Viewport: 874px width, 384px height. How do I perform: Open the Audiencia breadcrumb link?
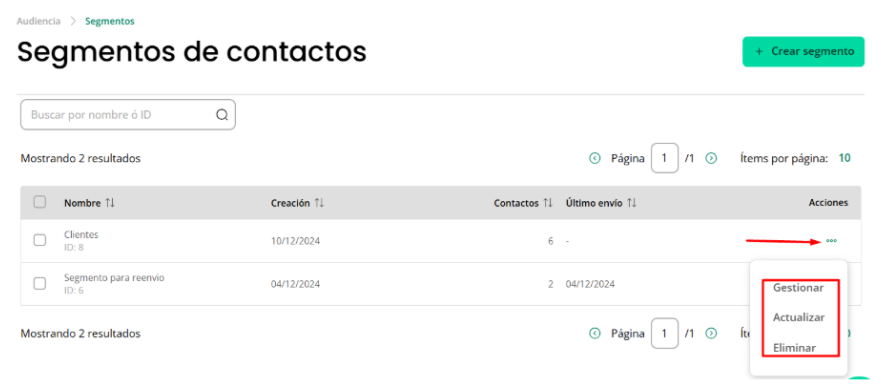click(x=38, y=21)
